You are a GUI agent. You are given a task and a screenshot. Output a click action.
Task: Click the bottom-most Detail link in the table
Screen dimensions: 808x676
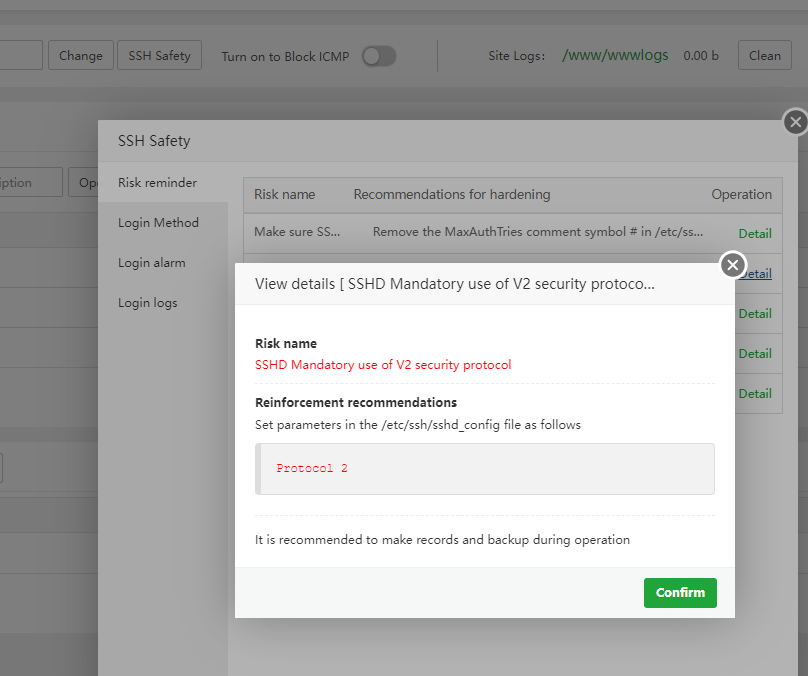point(755,393)
